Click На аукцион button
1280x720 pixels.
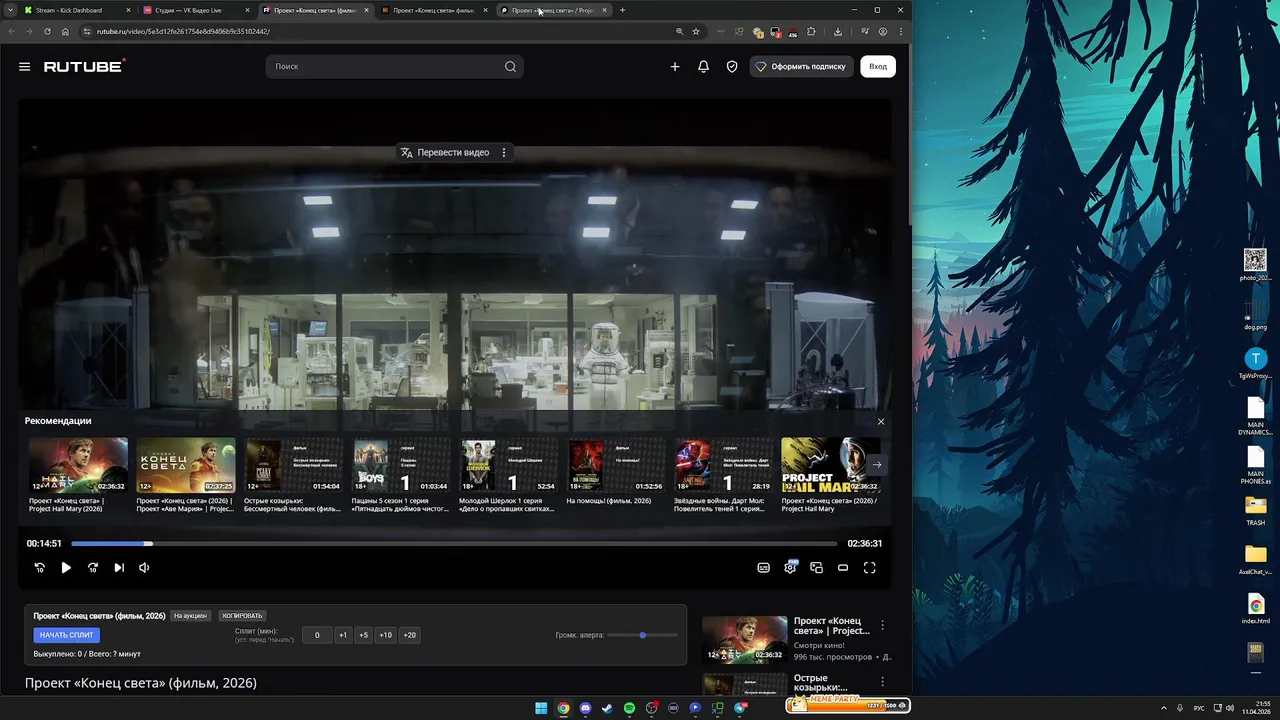[x=190, y=616]
